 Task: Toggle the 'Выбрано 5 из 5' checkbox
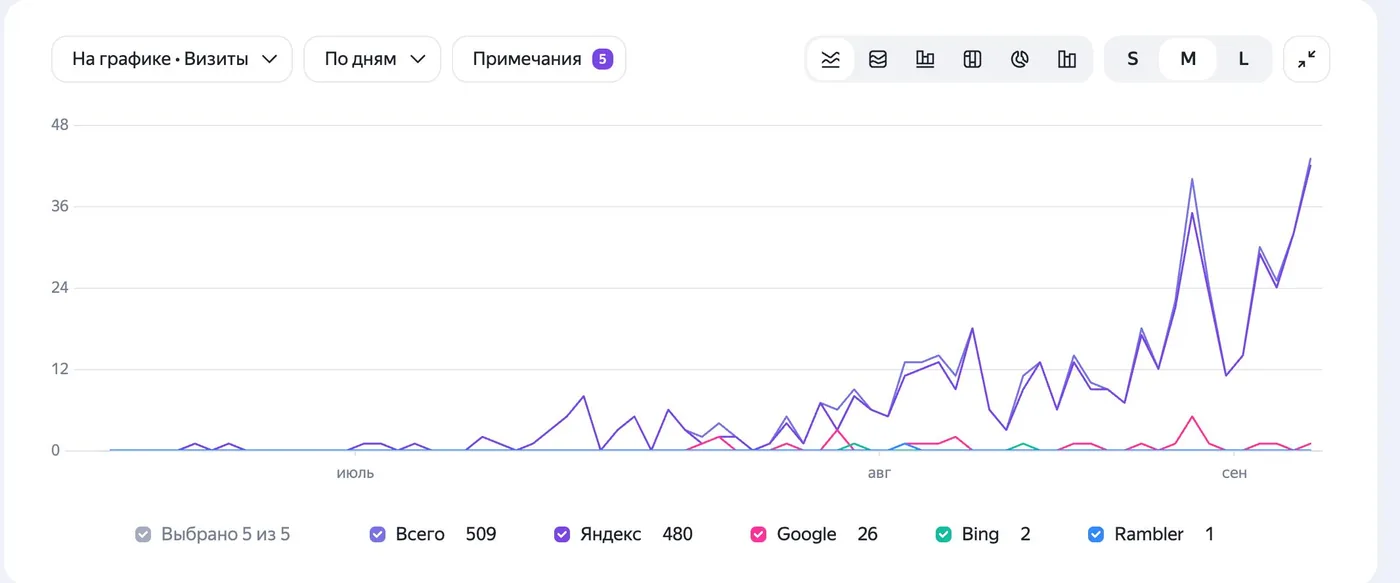click(x=143, y=534)
